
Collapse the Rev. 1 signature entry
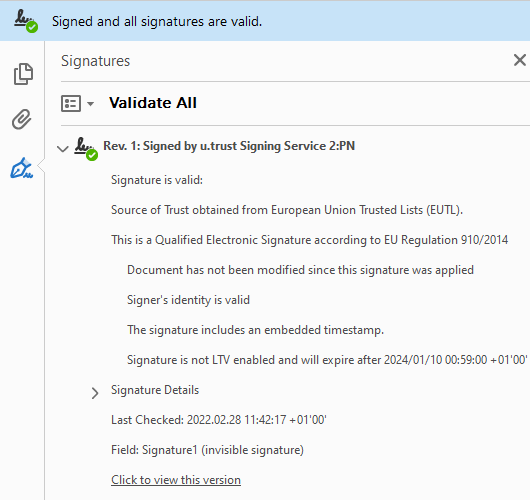tap(63, 148)
